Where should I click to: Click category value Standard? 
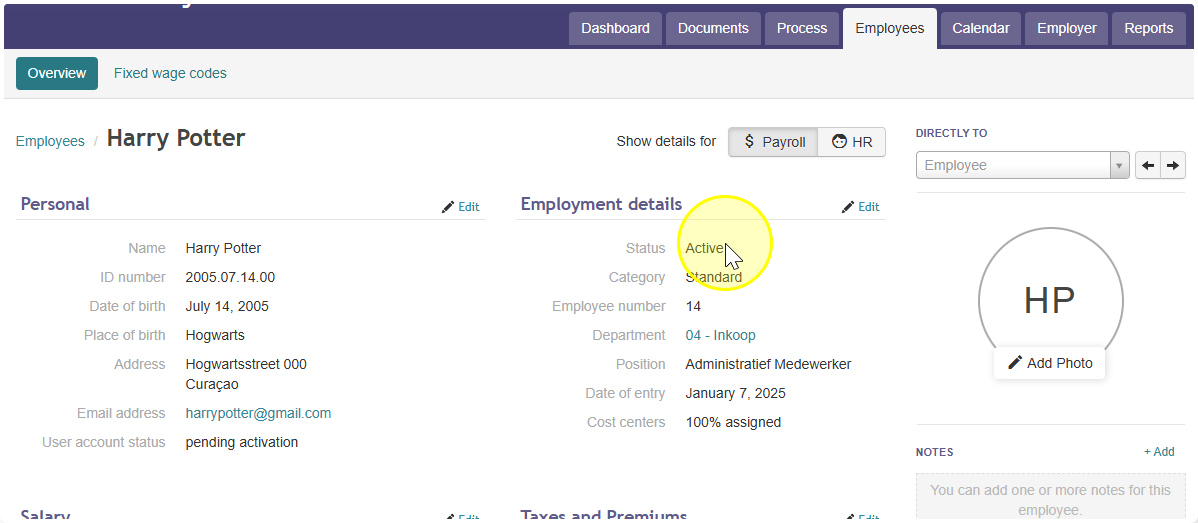point(714,277)
